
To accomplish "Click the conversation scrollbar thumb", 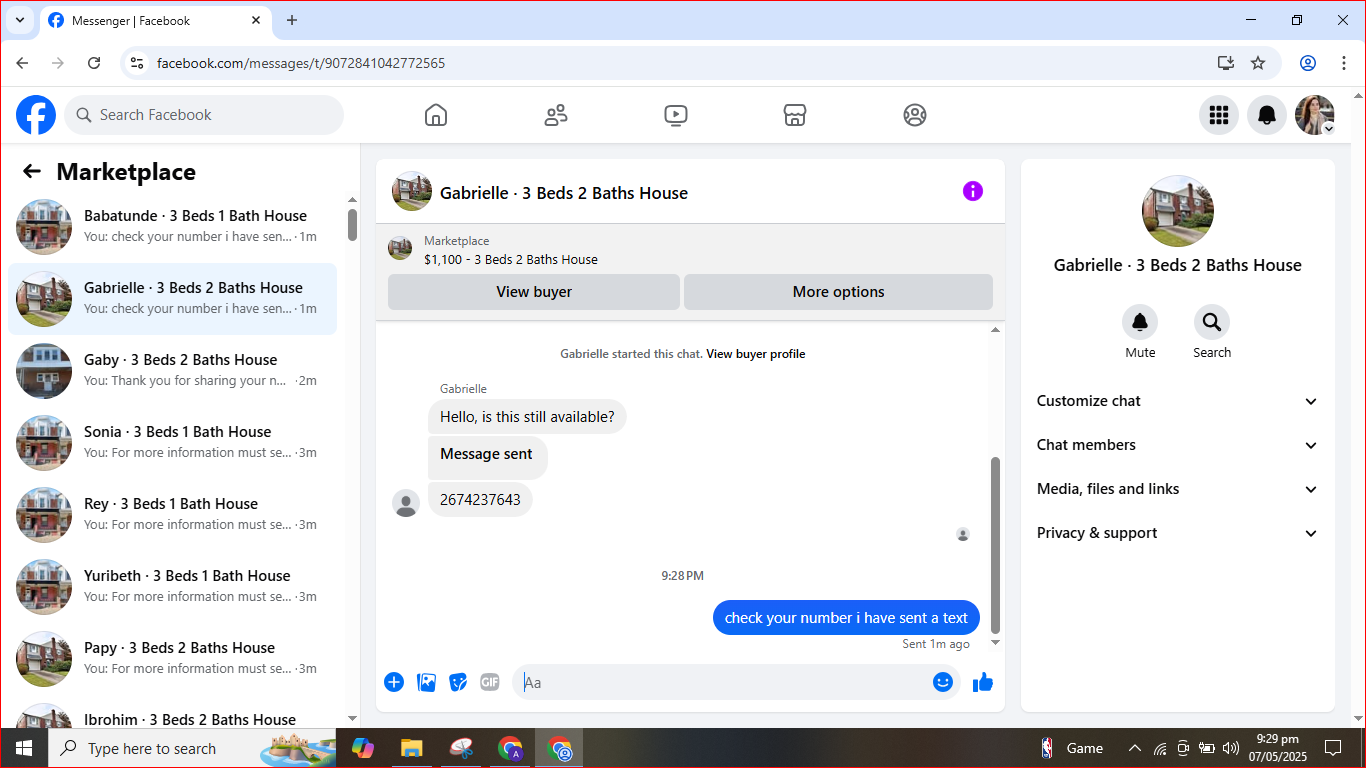I will click(995, 546).
